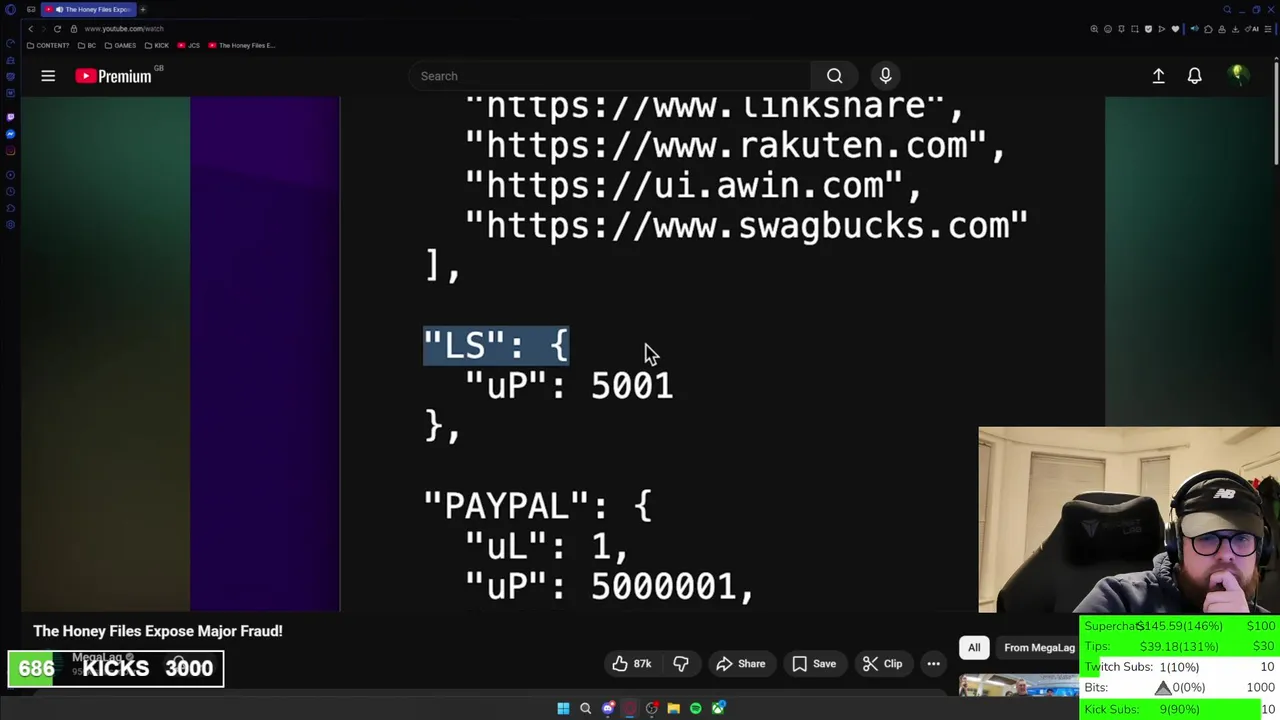1280x720 pixels.
Task: Open the suggested video thumbnail below chips
Action: (1018, 685)
